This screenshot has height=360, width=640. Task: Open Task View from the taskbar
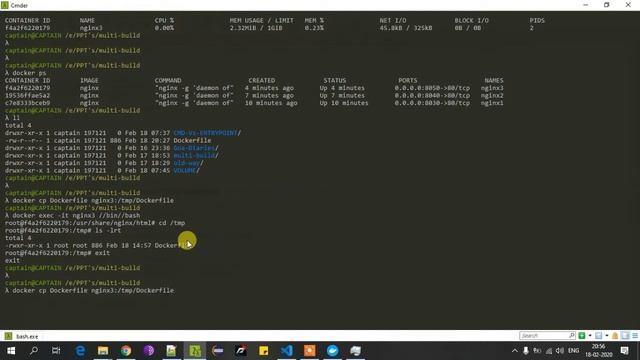tap(56, 351)
